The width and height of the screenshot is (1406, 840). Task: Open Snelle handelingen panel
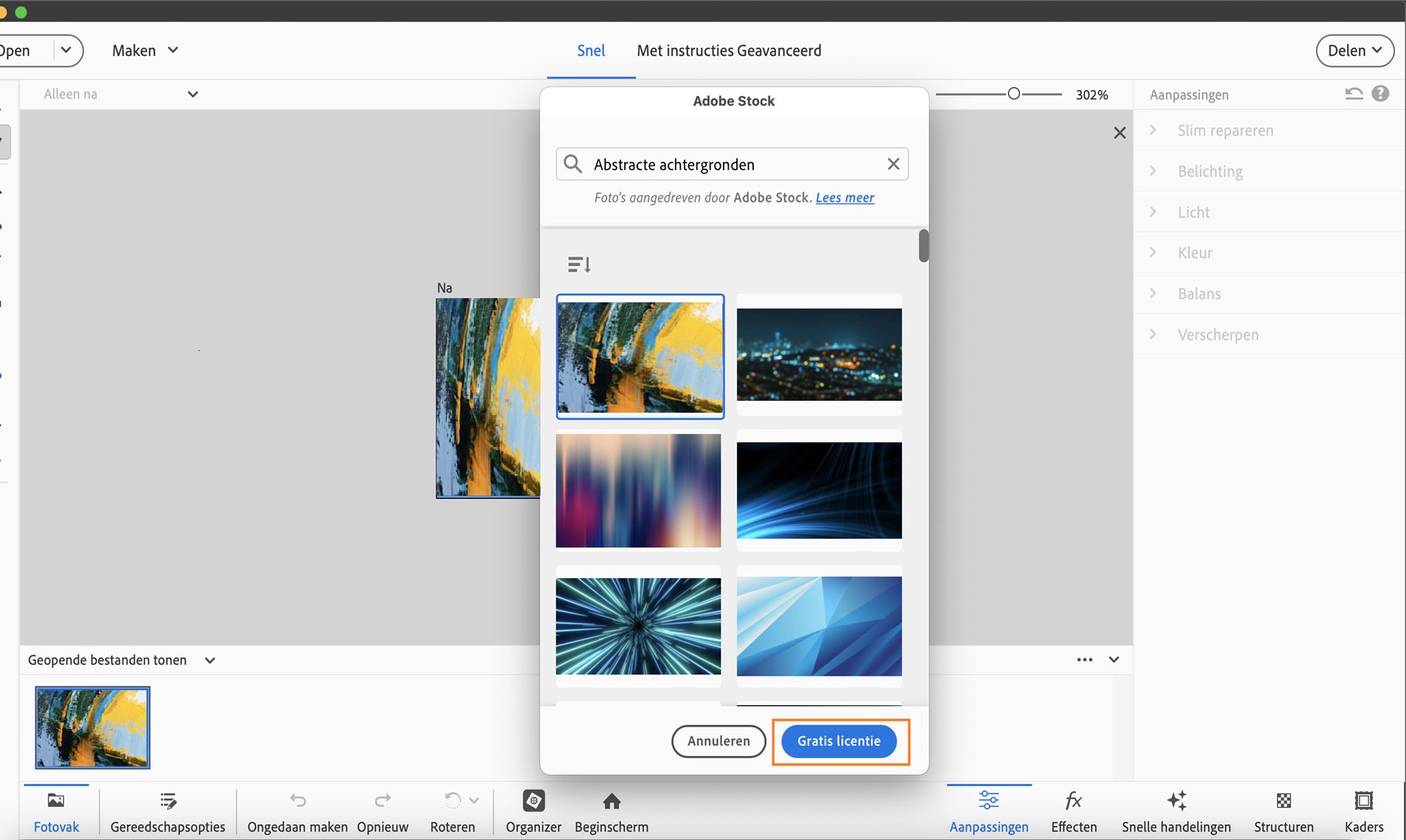pyautogui.click(x=1176, y=811)
